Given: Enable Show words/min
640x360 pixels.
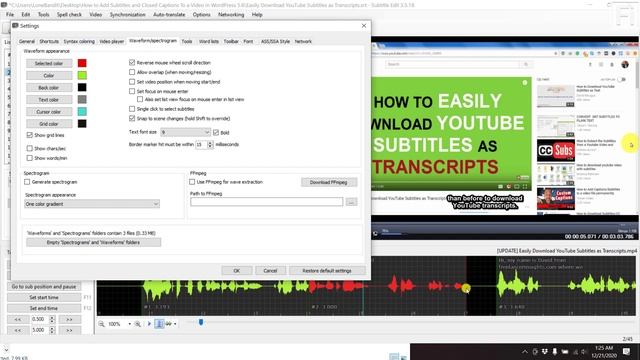Looking at the screenshot, I should (29, 158).
